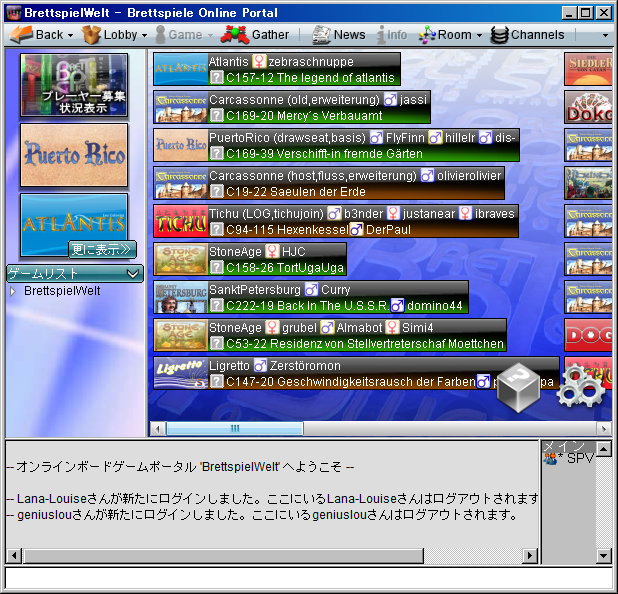Open the Room dropdown arrow
Screen dimensions: 618x594
479,35
